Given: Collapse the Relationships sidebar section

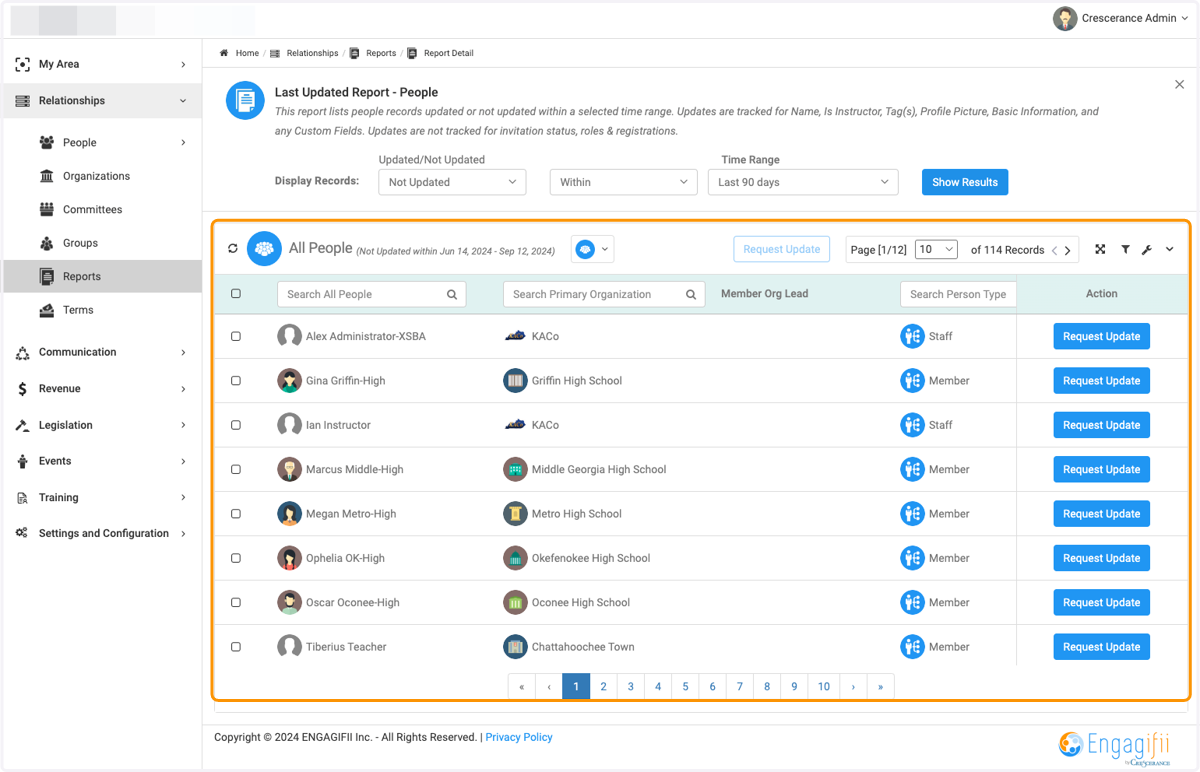Looking at the screenshot, I should pos(183,101).
